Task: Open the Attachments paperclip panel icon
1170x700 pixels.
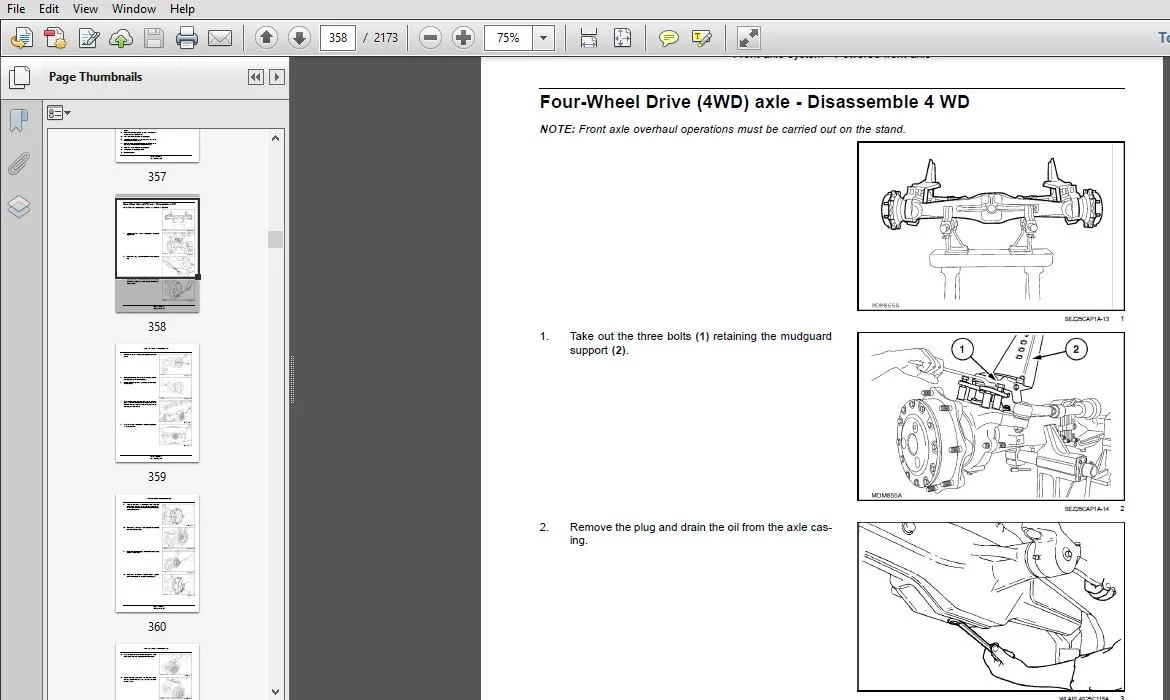Action: tap(19, 163)
